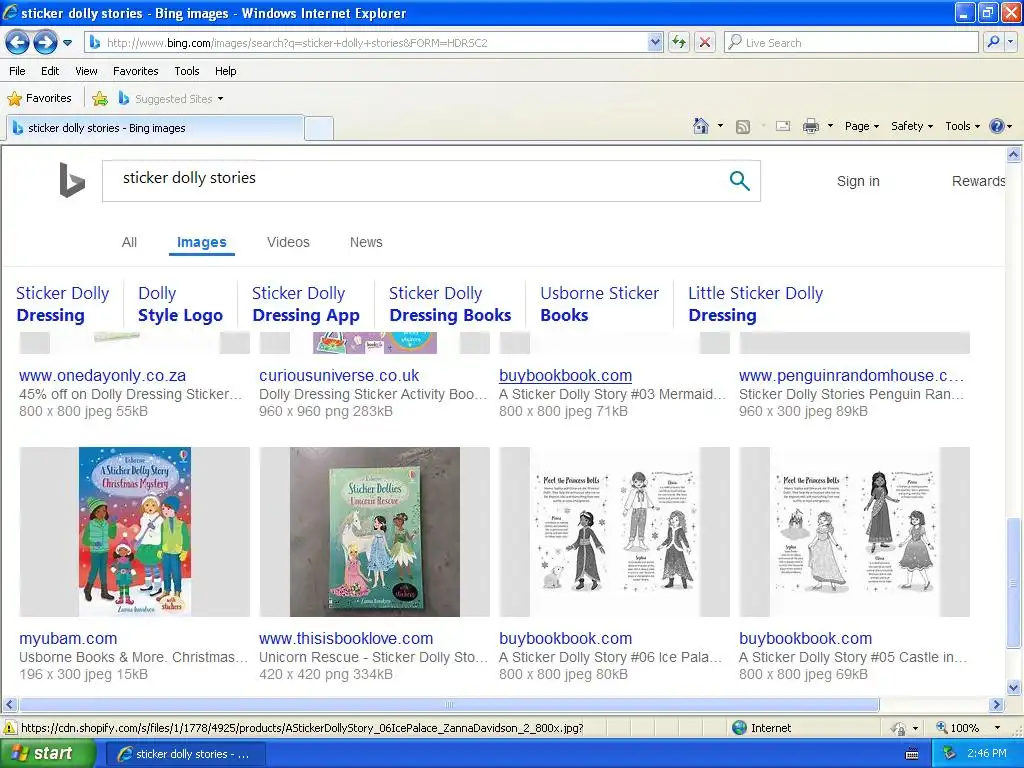Click the vertical scrollbar down arrow
This screenshot has width=1024, height=768.
tap(1014, 687)
